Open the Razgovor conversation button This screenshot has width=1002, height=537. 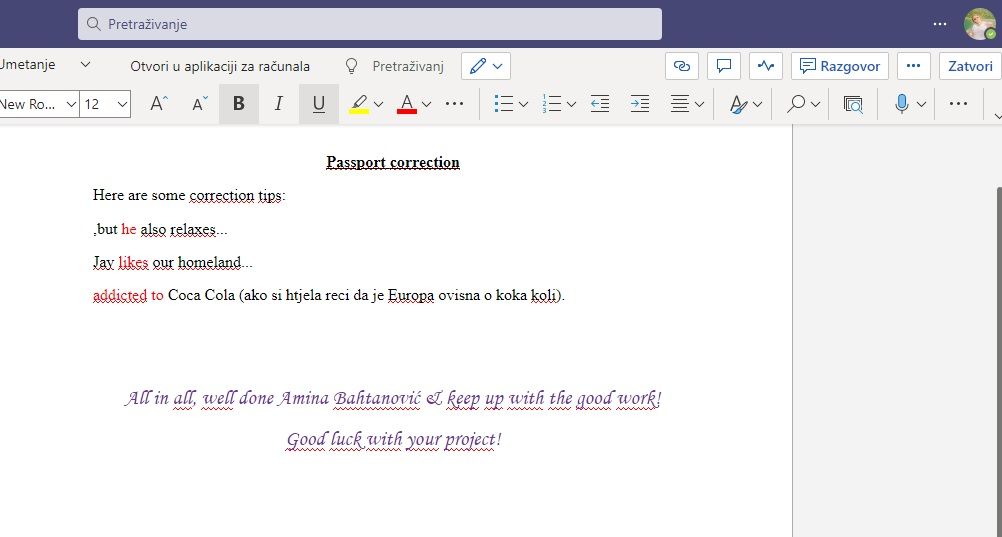pyautogui.click(x=840, y=66)
